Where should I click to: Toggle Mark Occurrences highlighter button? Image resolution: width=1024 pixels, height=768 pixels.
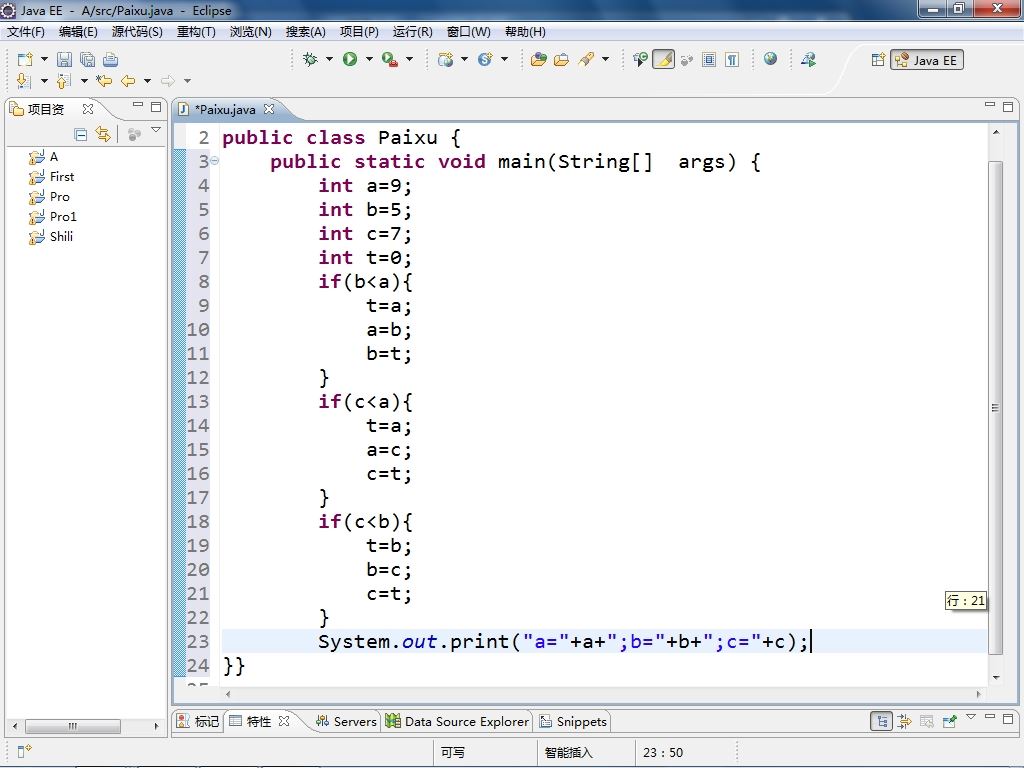[663, 60]
